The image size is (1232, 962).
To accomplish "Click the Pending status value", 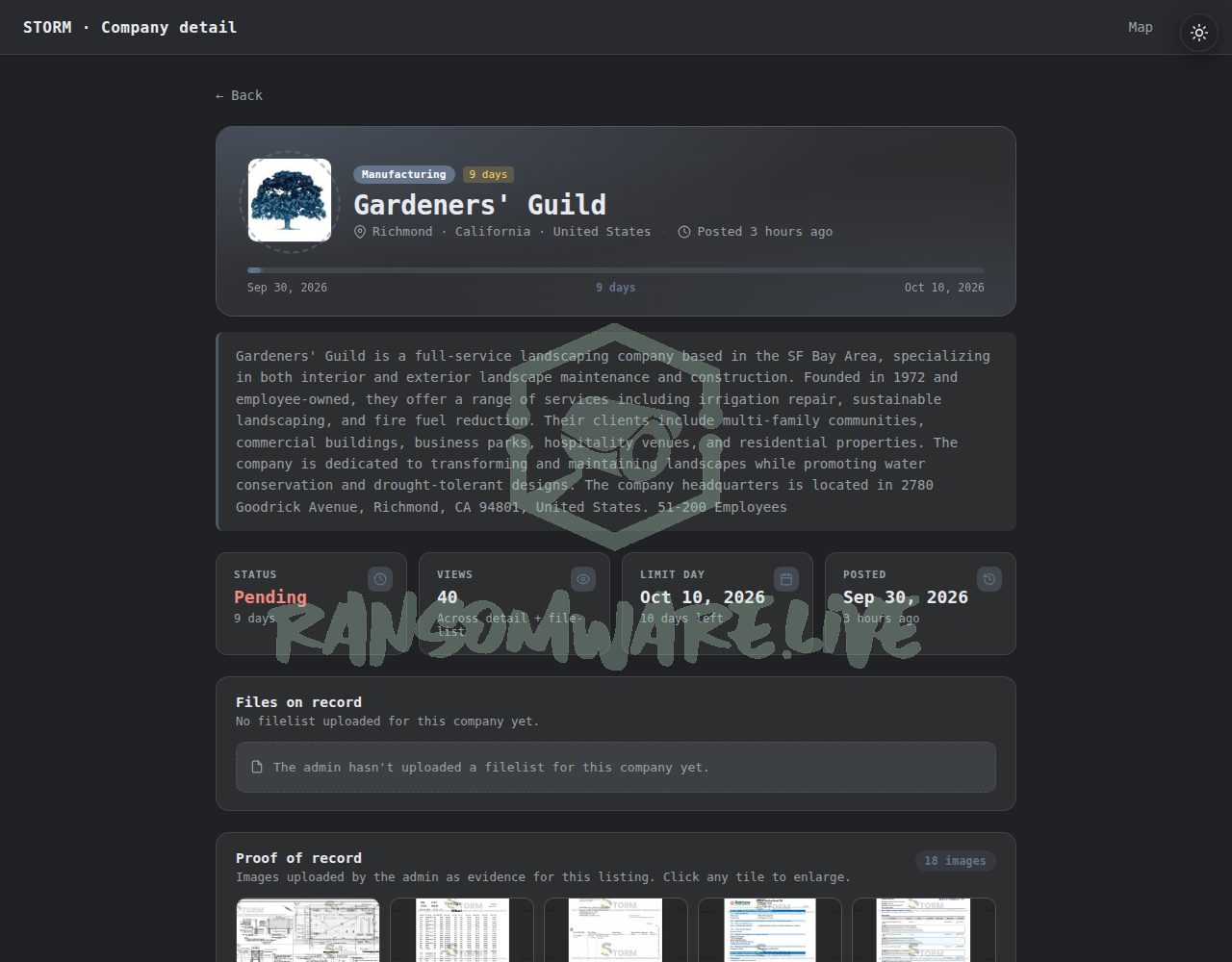I will pyautogui.click(x=270, y=597).
